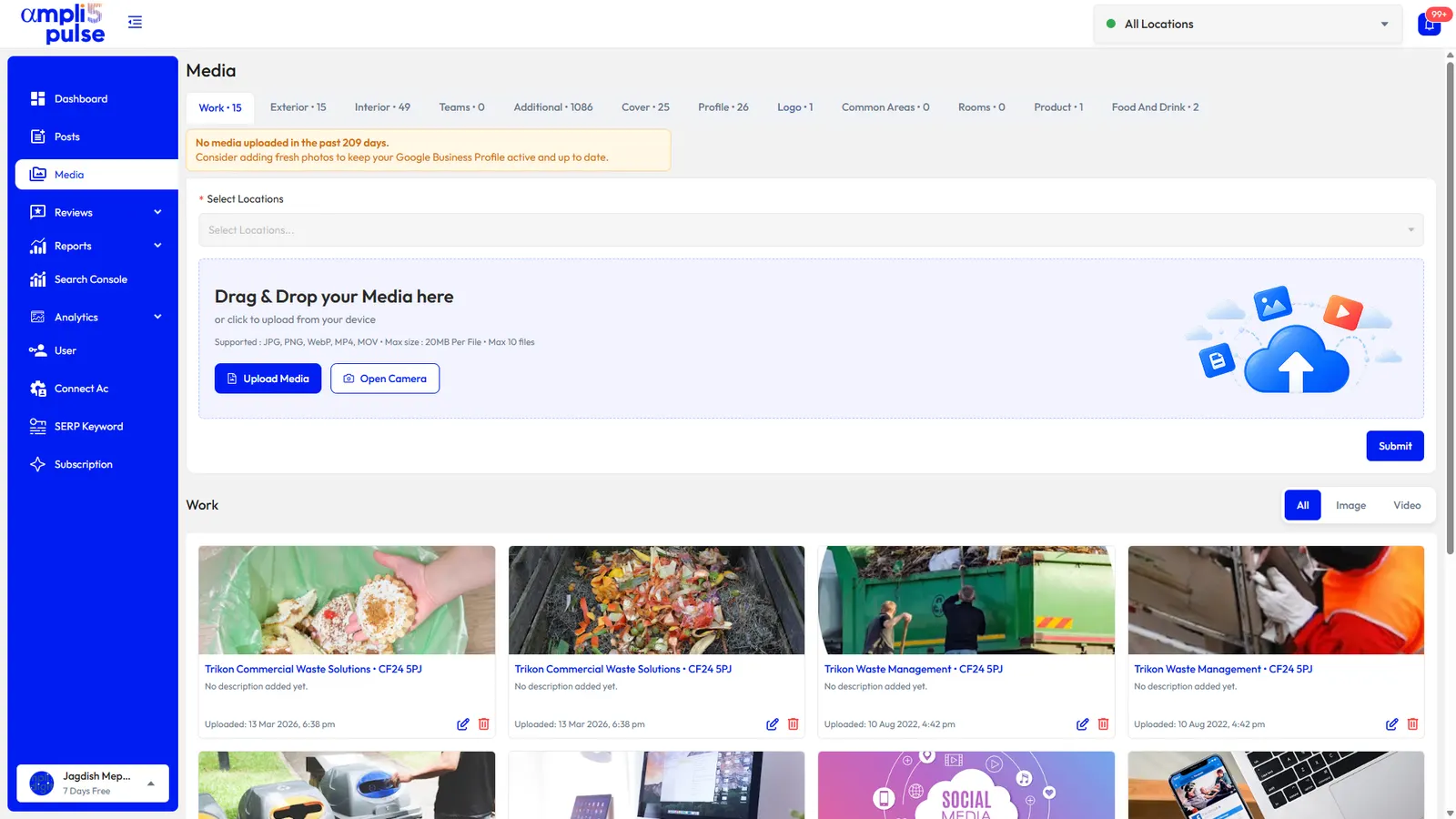The width and height of the screenshot is (1456, 819).
Task: Open the Select Locations dropdown field
Action: pos(811,230)
